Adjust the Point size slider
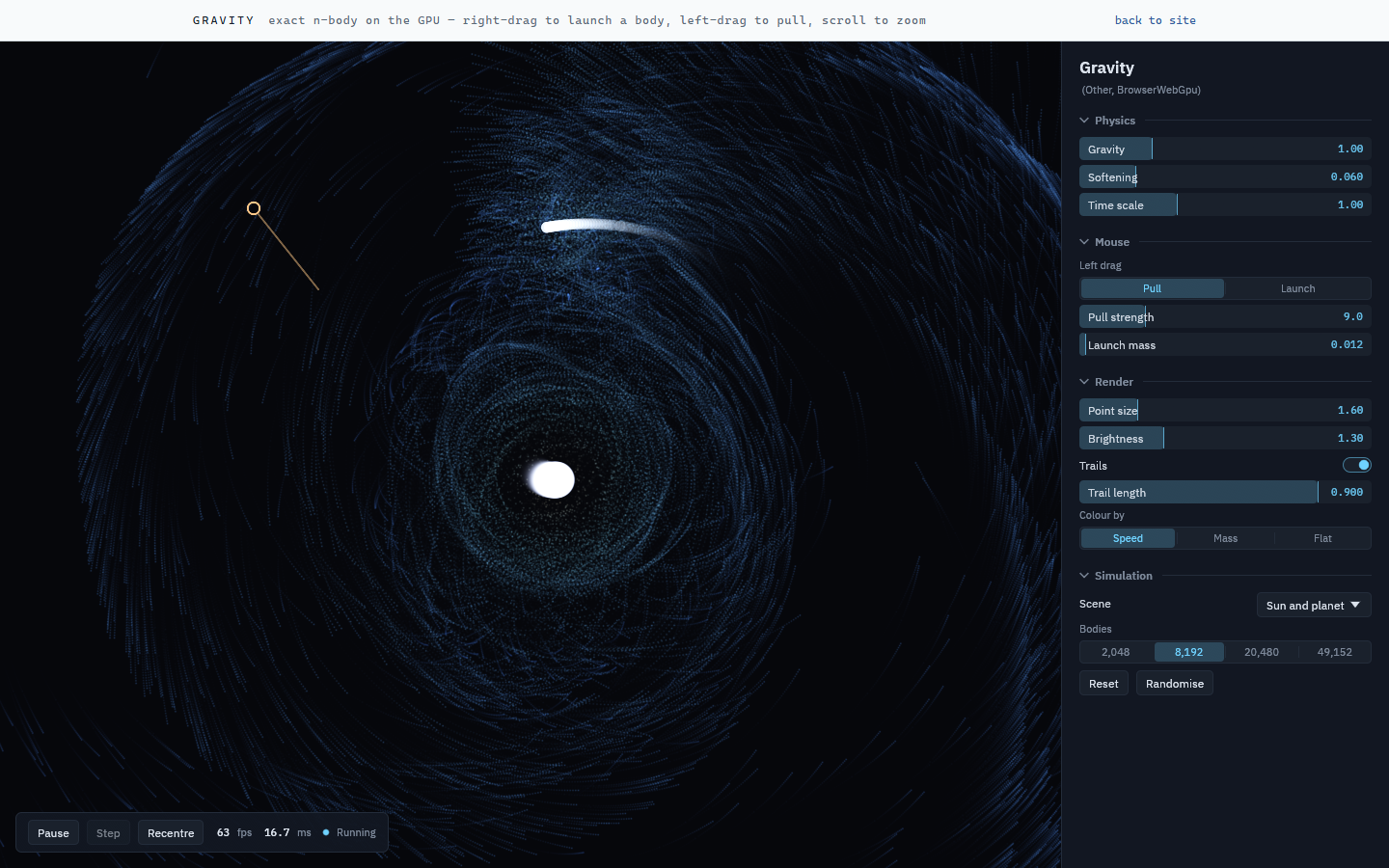The image size is (1389, 868). coord(1225,410)
